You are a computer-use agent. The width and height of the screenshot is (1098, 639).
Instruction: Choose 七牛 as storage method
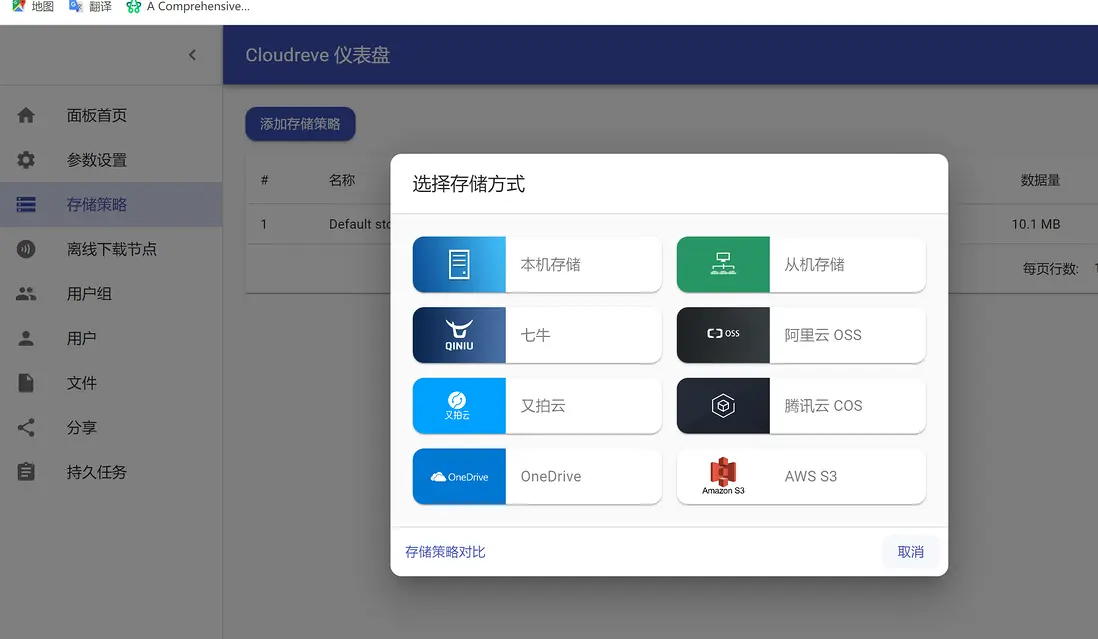point(537,335)
